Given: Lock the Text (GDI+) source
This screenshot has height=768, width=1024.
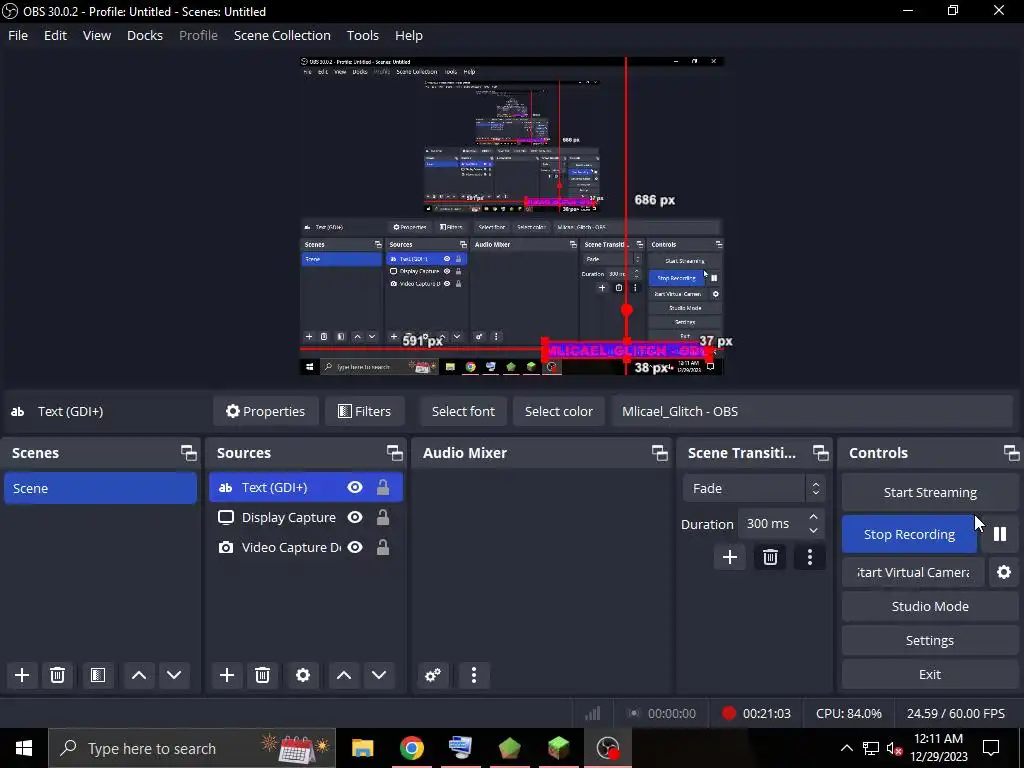Looking at the screenshot, I should pyautogui.click(x=383, y=487).
